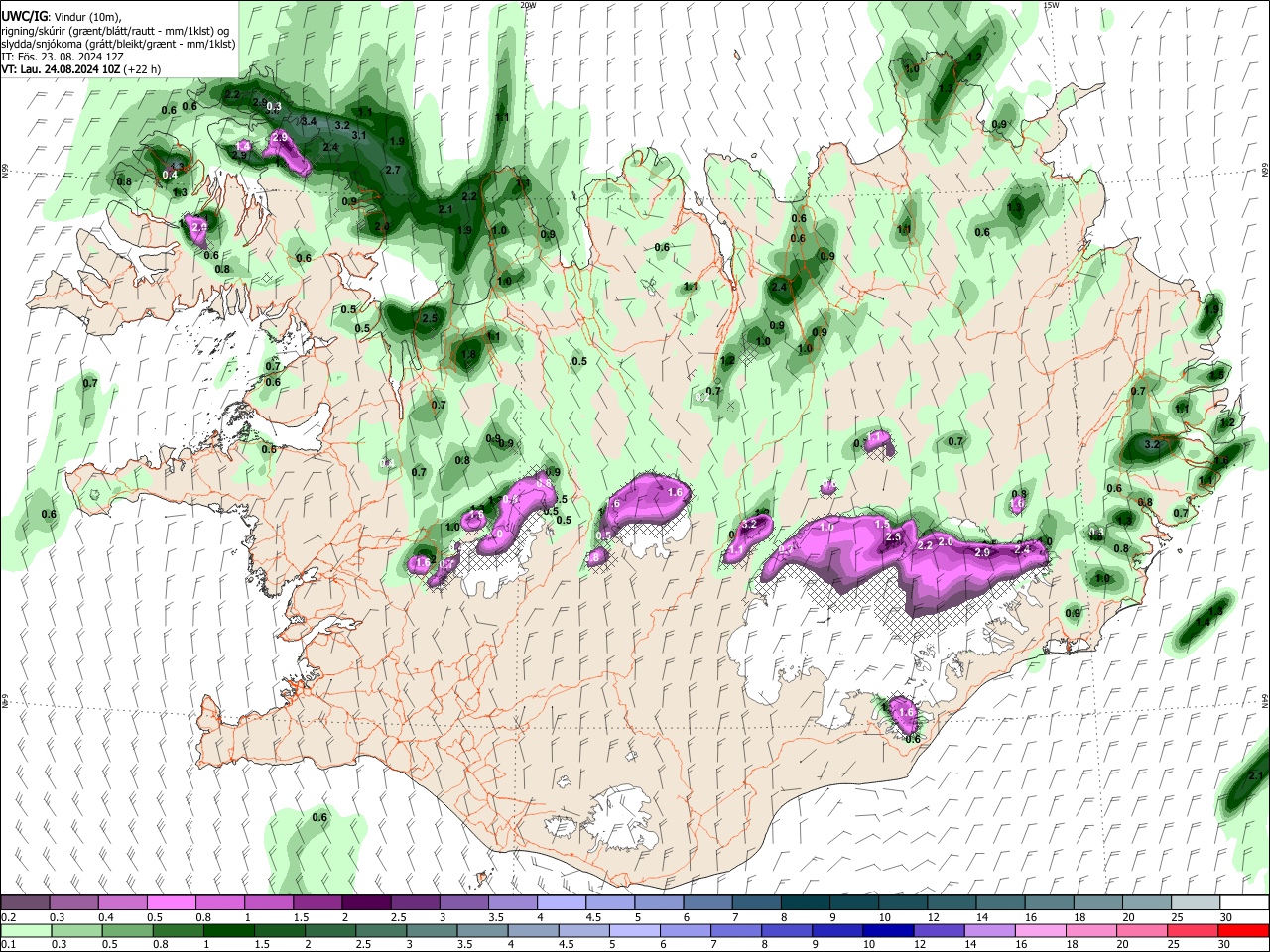1270x952 pixels.
Task: Click the '3.1' rainfall value on the map
Action: coord(359,136)
